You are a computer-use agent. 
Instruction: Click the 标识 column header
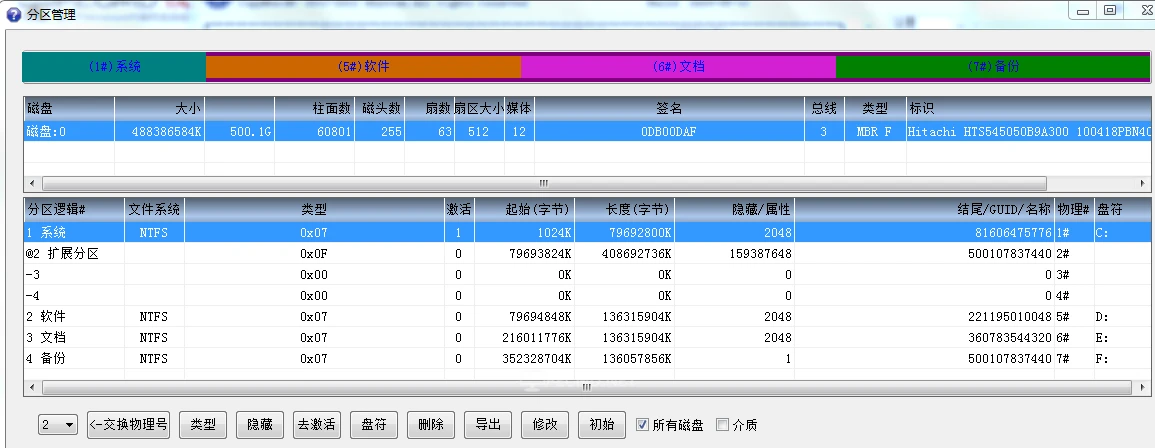1029,108
